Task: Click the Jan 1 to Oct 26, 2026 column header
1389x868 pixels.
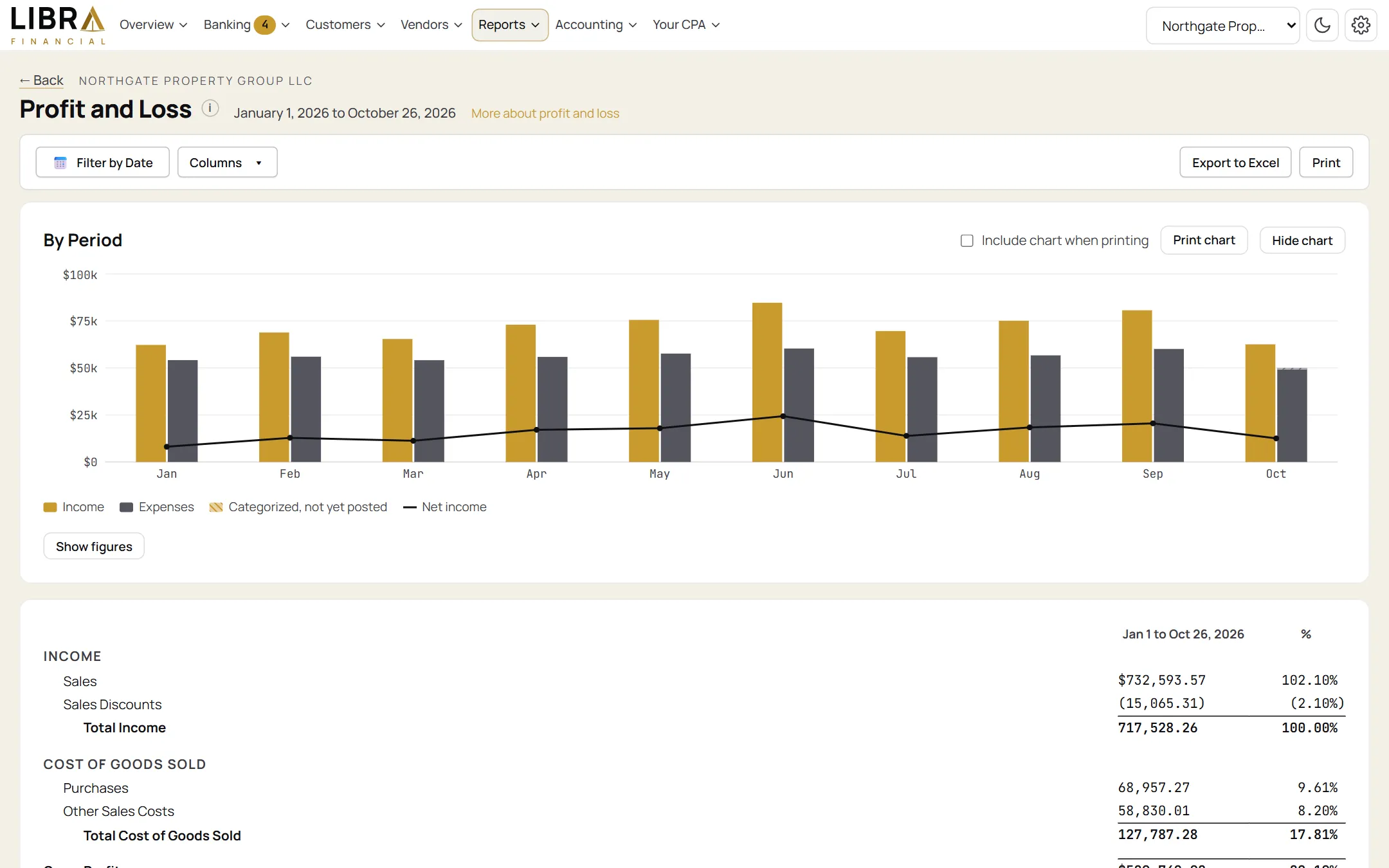Action: (1183, 634)
